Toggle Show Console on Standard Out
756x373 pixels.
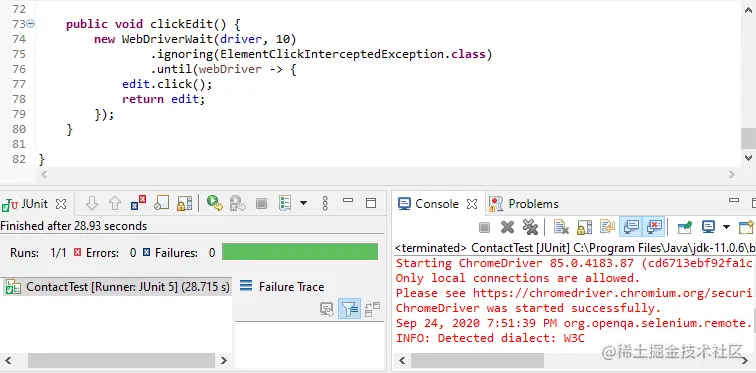click(x=631, y=226)
